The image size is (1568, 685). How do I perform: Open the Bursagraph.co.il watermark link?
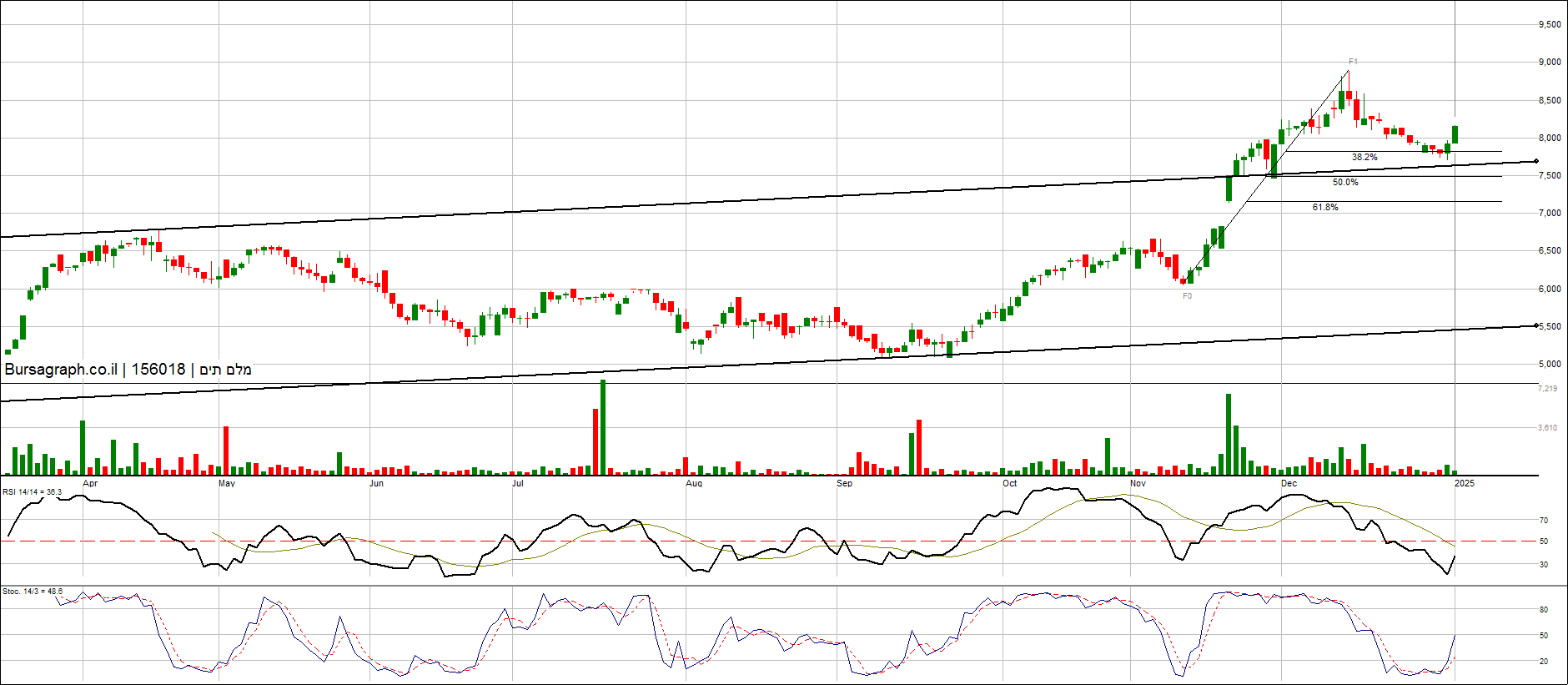click(61, 370)
